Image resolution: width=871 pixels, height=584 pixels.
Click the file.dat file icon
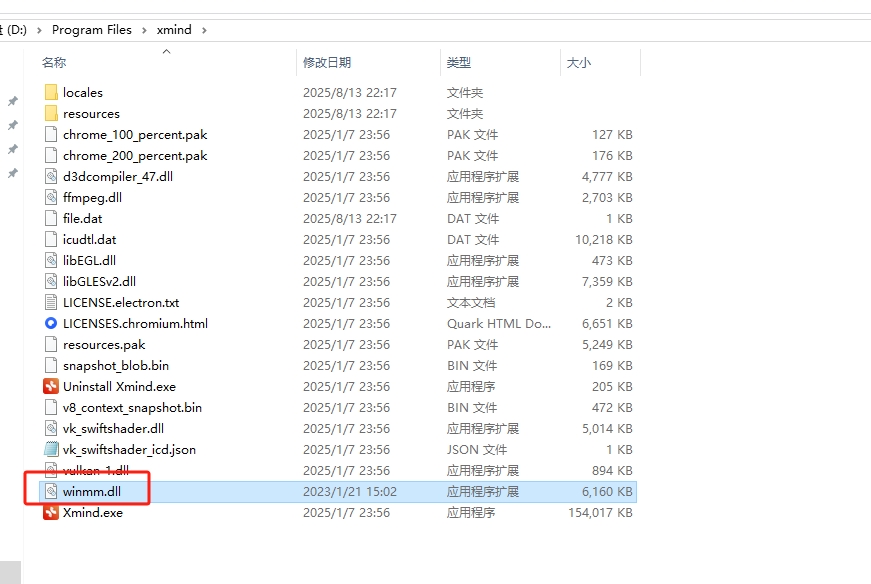tap(51, 218)
